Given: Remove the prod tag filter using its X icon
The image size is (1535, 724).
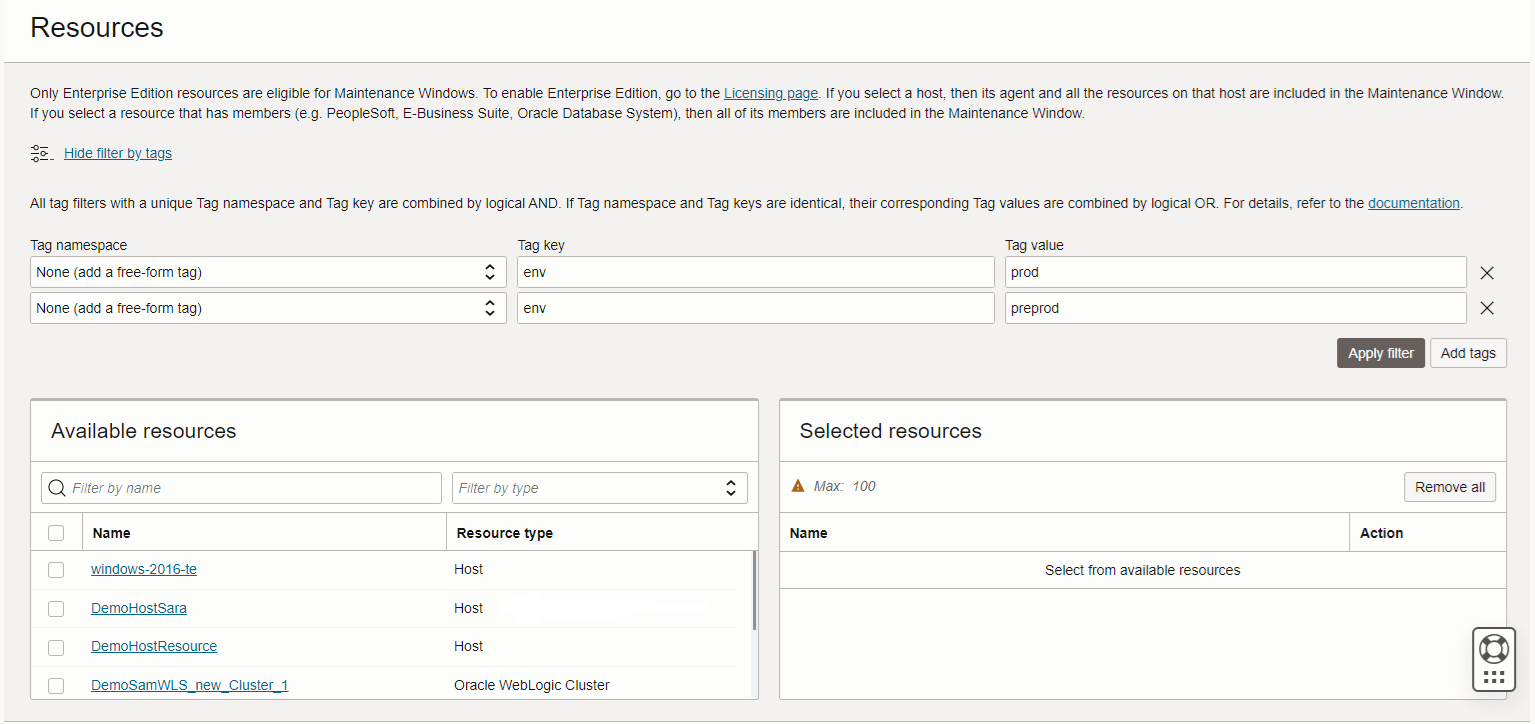Looking at the screenshot, I should (1486, 272).
